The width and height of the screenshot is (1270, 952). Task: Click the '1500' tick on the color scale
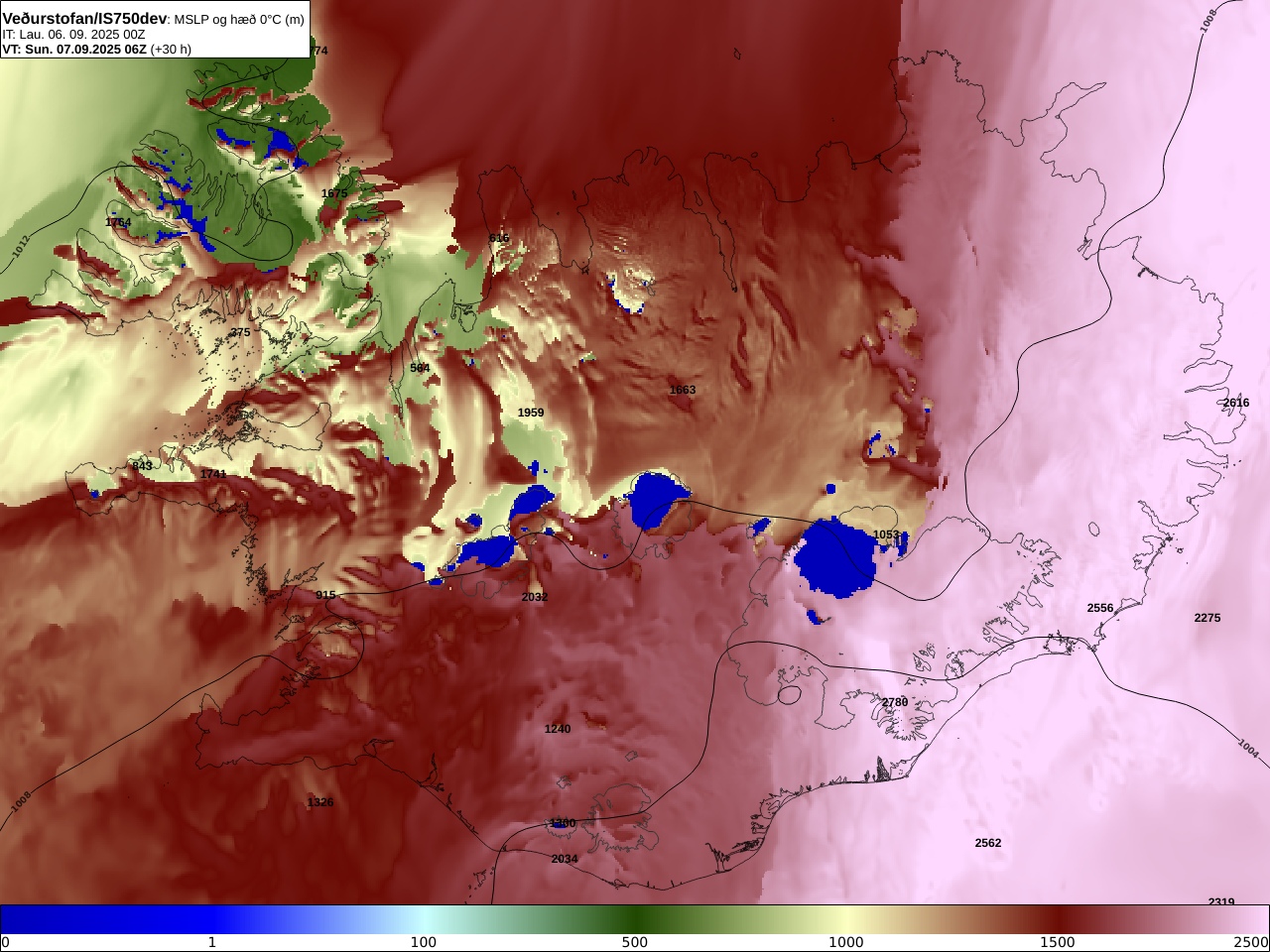(x=1058, y=942)
